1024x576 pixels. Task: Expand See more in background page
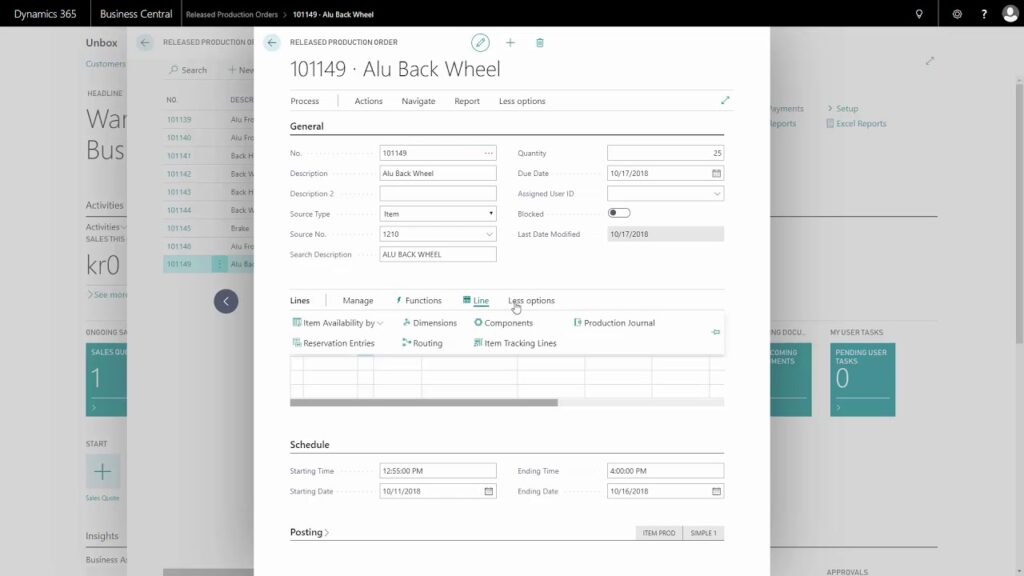[x=108, y=295]
